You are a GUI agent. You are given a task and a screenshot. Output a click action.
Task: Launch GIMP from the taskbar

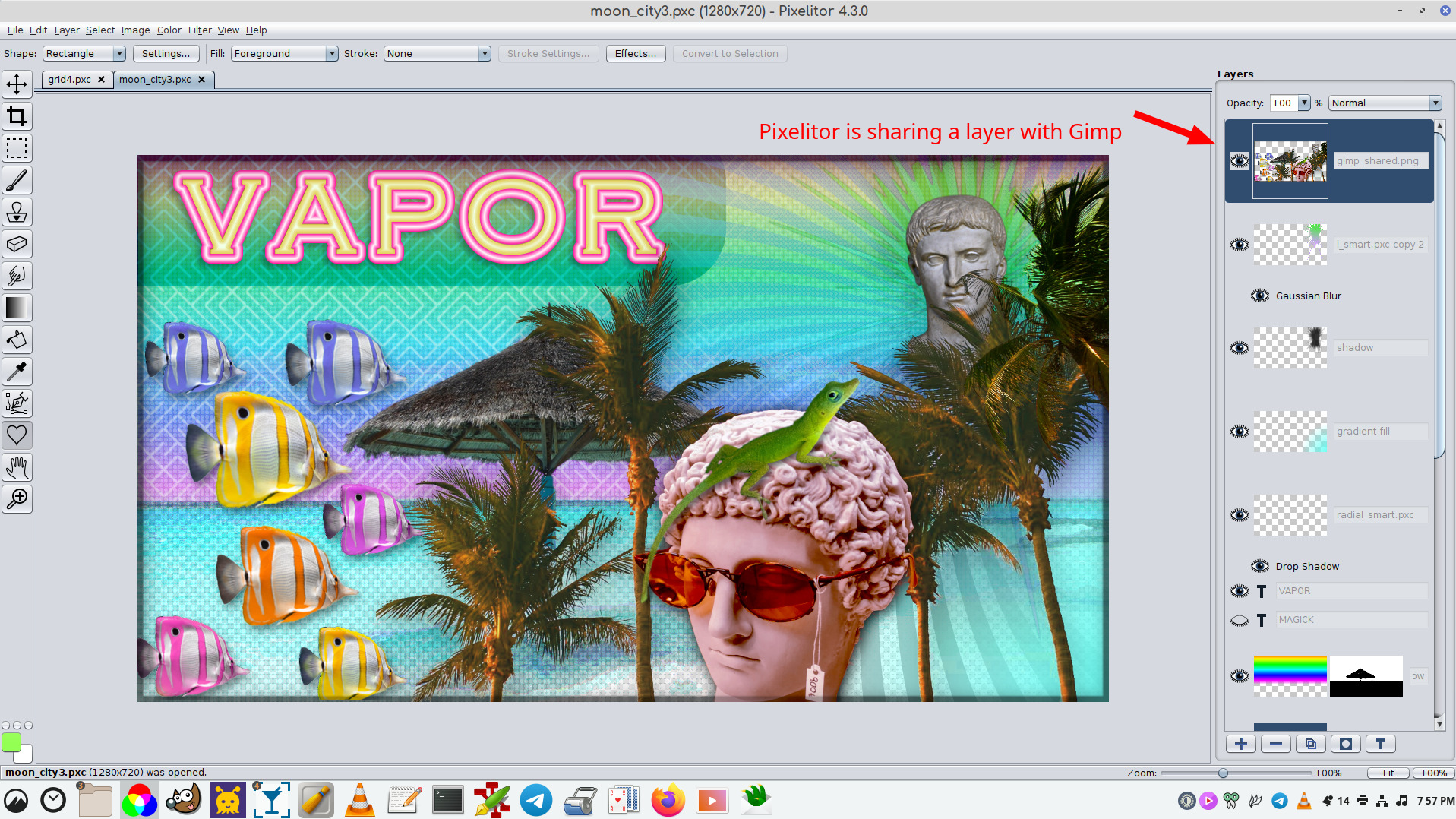182,799
